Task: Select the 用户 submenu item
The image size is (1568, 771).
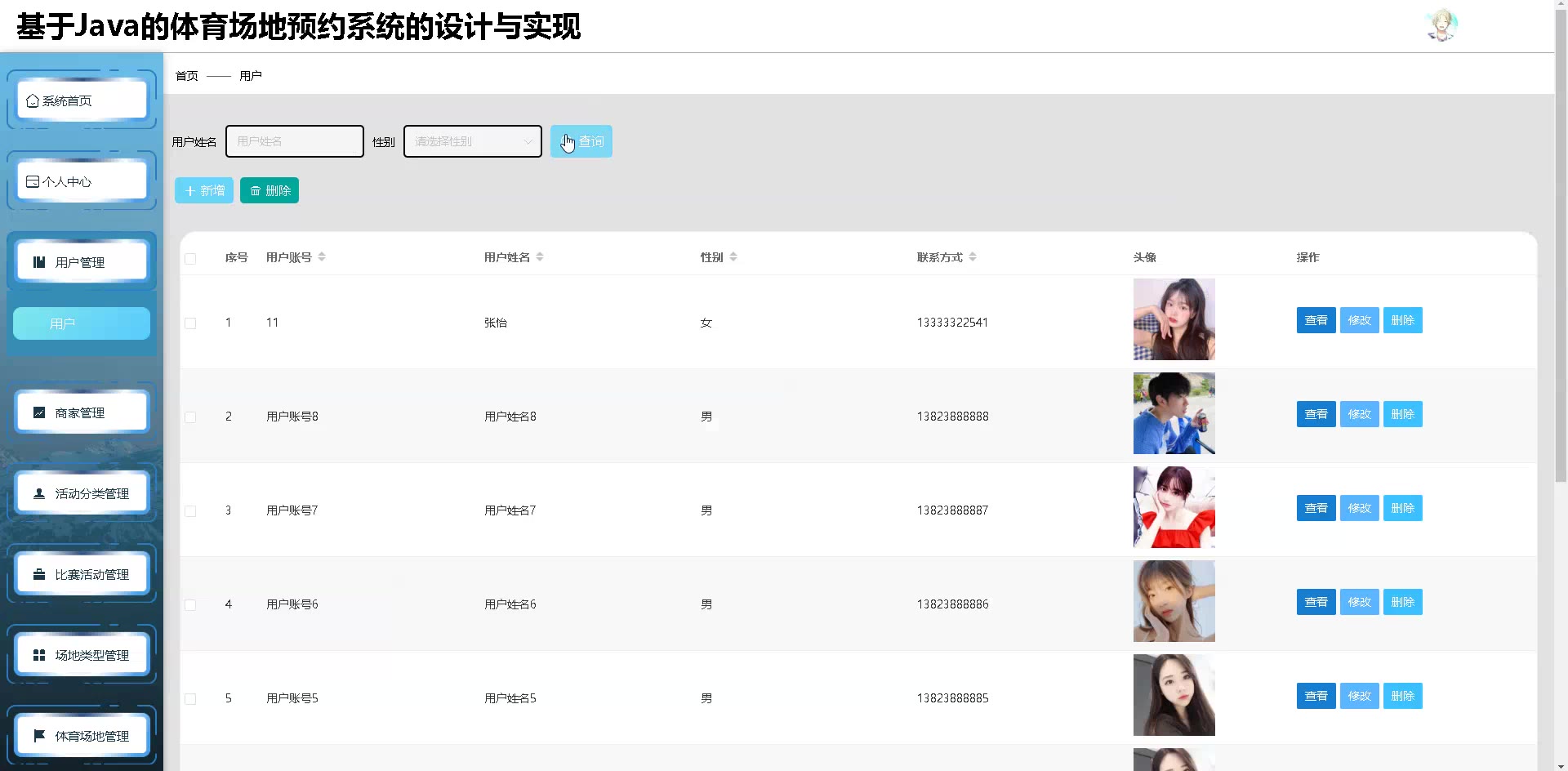Action: [82, 323]
